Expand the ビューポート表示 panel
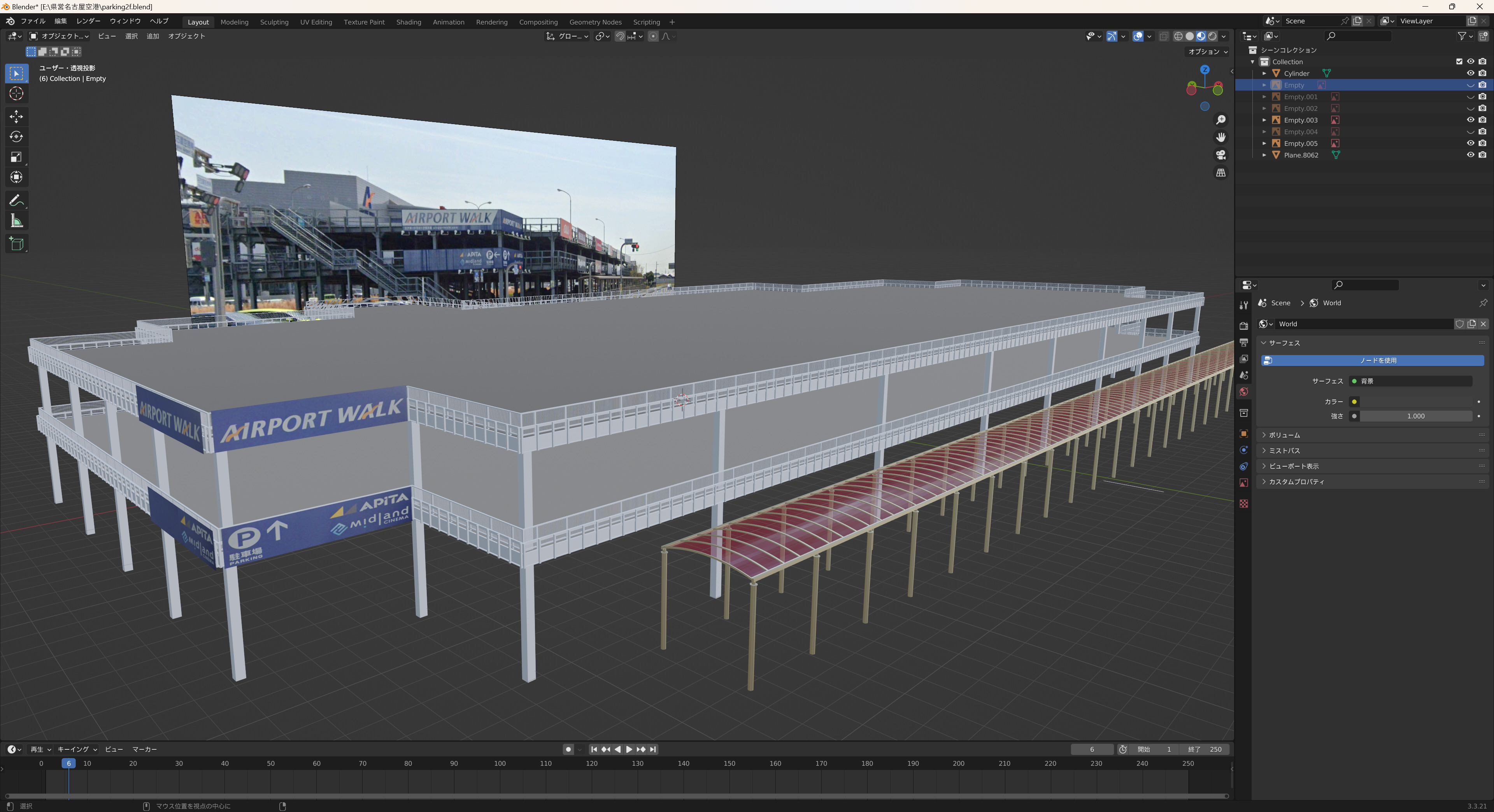1494x812 pixels. [1372, 466]
